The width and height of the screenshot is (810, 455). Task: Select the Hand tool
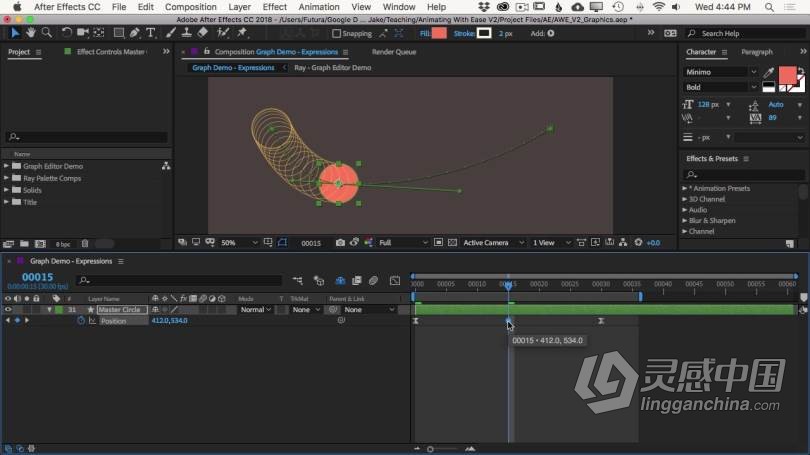point(30,33)
